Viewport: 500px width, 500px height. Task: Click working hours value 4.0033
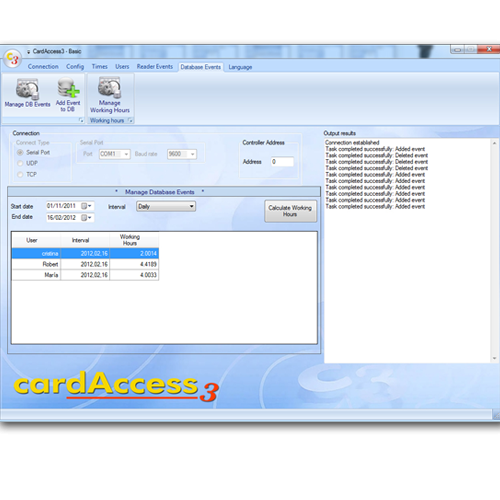pos(148,275)
